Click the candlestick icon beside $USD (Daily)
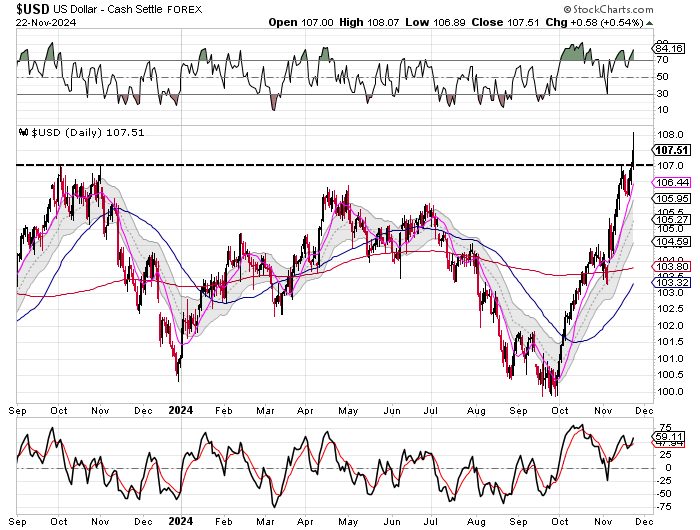This screenshot has width=700, height=530. tap(24, 132)
